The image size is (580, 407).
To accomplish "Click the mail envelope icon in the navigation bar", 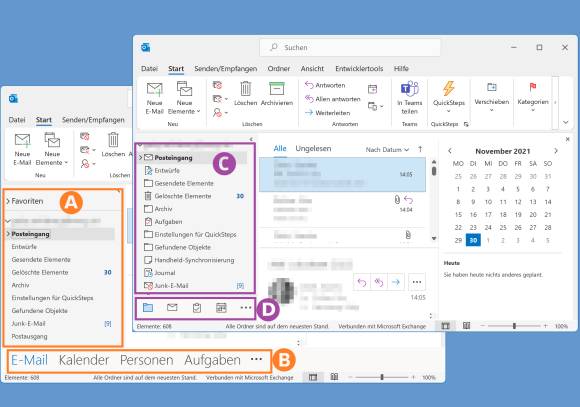I will (x=172, y=307).
